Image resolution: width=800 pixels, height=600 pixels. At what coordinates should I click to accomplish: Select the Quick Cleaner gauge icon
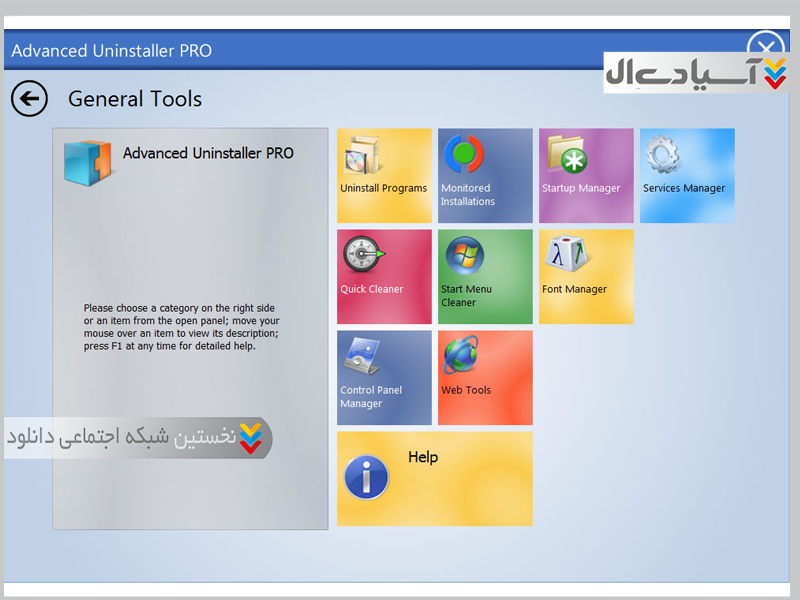[362, 257]
